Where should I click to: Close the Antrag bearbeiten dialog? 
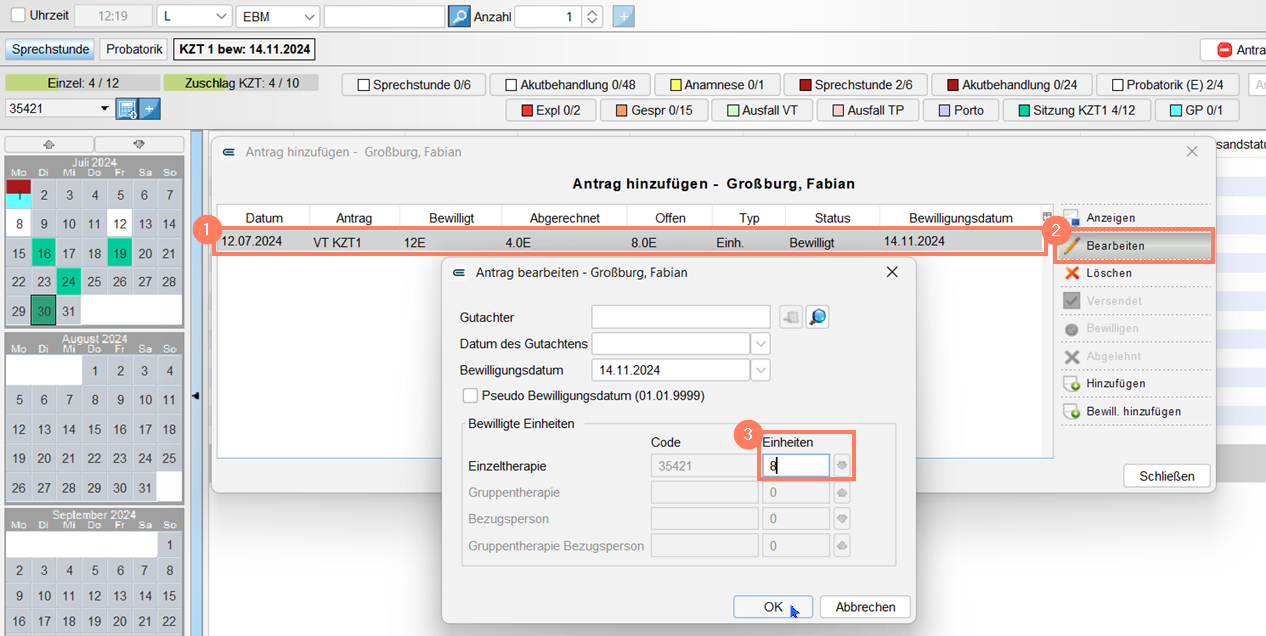(x=892, y=272)
